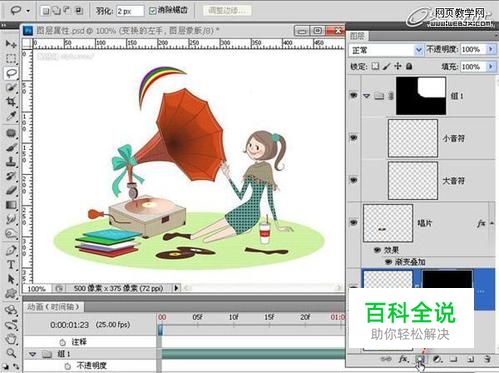Image resolution: width=499 pixels, height=373 pixels.
Task: Click the 调整边缘 button
Action: click(227, 11)
